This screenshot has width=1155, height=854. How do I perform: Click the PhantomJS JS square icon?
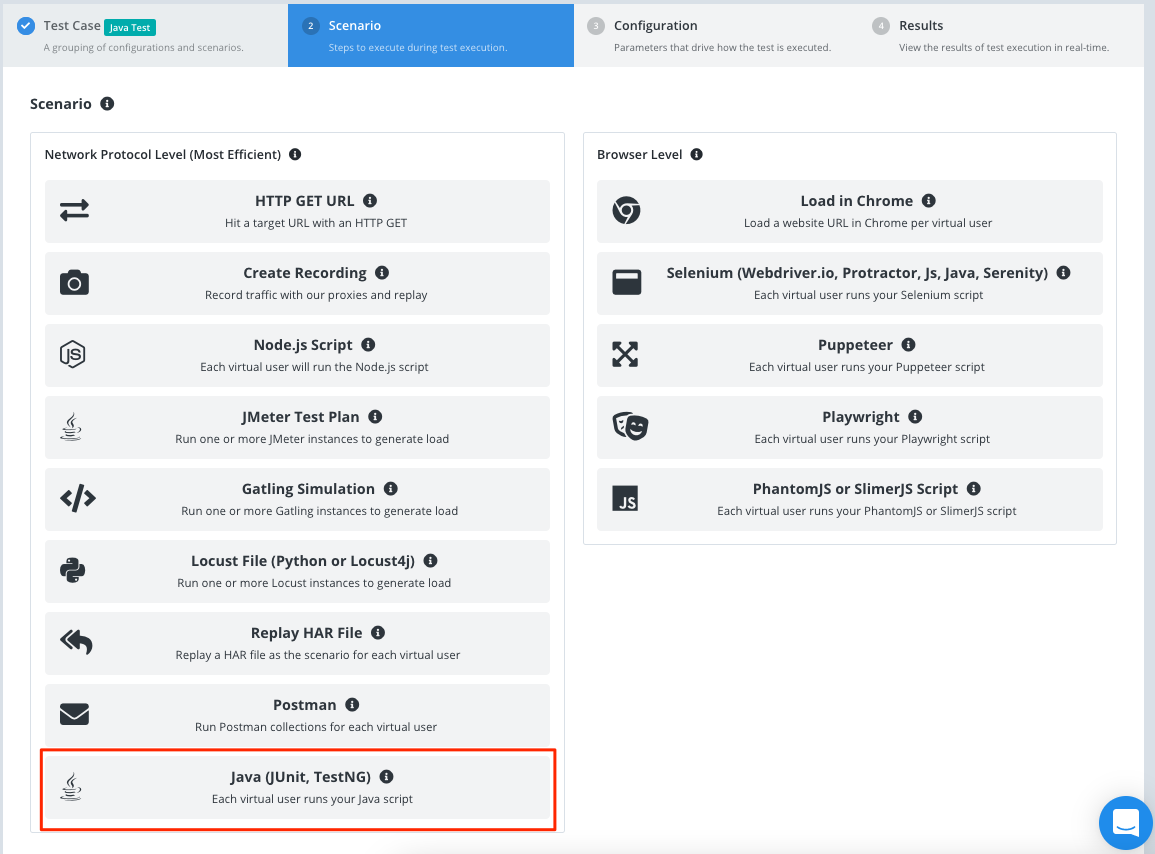pos(625,499)
